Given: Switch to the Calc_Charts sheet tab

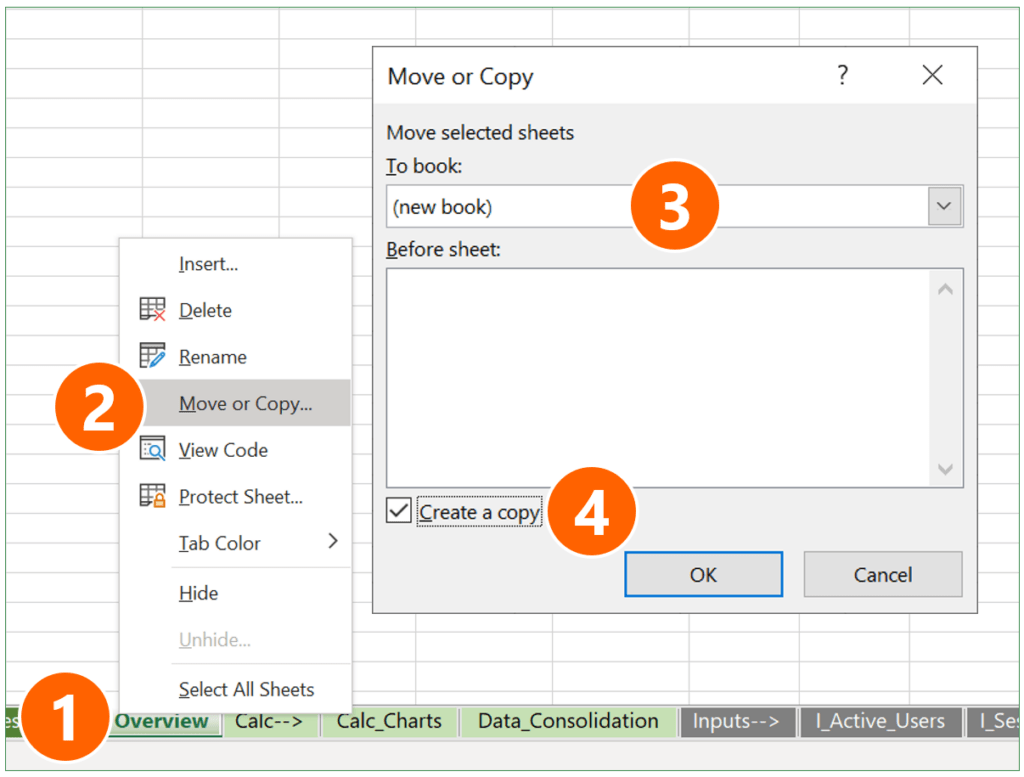Looking at the screenshot, I should coord(389,721).
